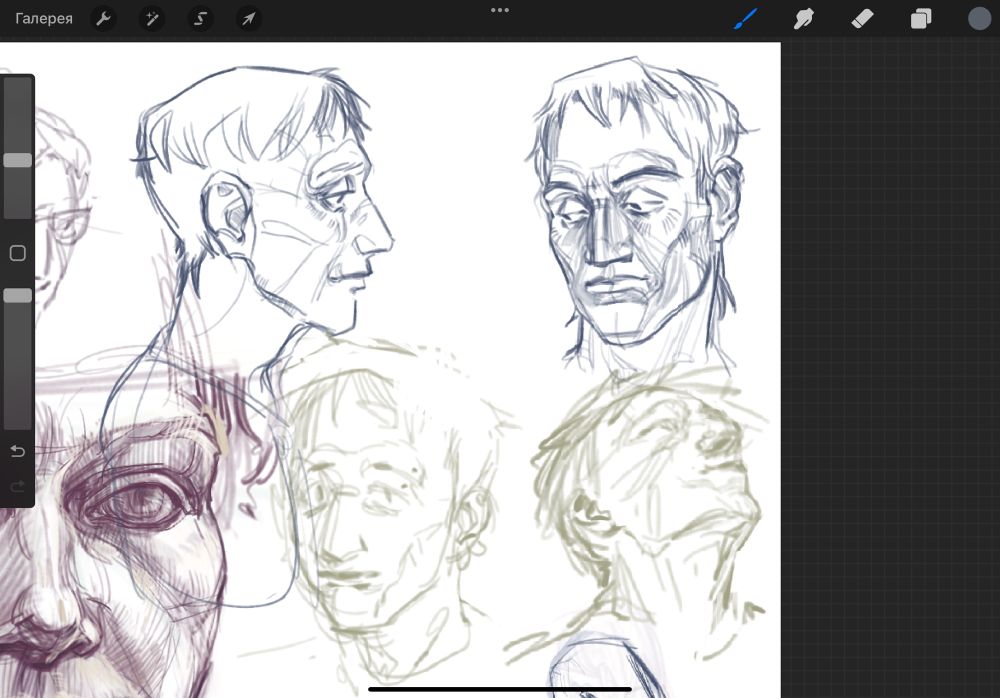The image size is (1000, 698).
Task: Open the active color picker
Action: (x=979, y=19)
